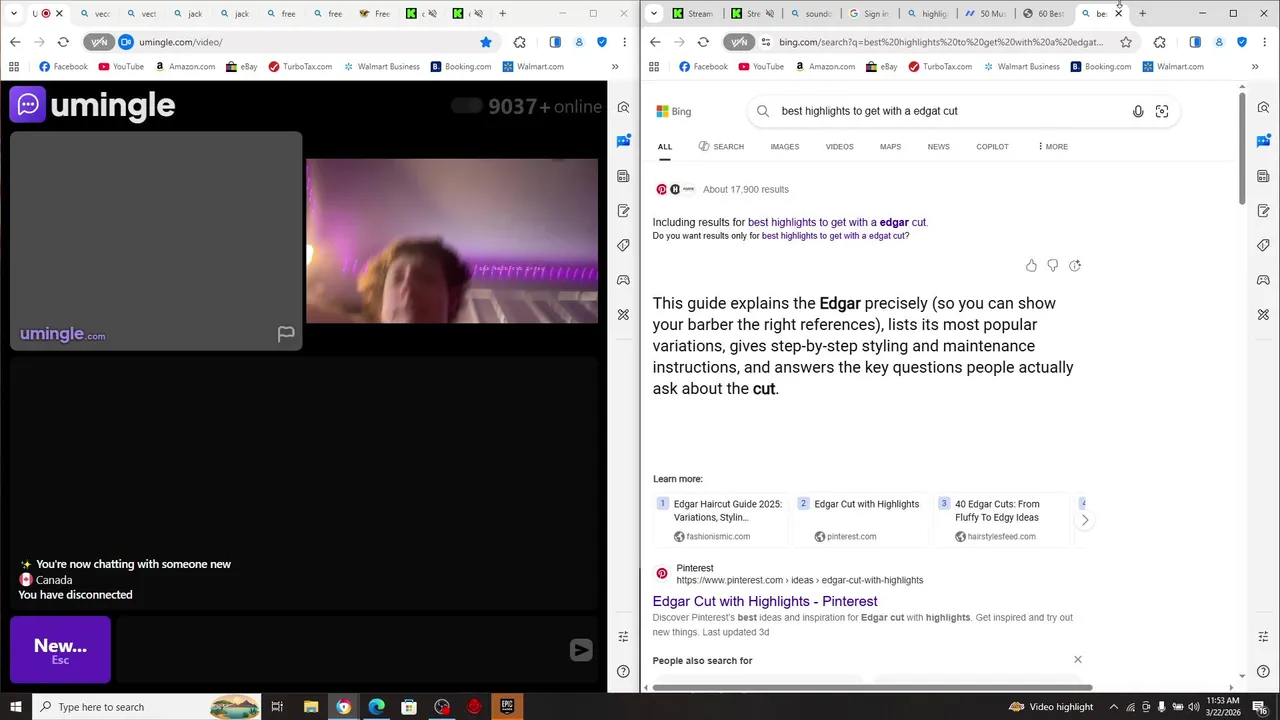Expand Bing MORE search options
This screenshot has height=720, width=1280.
click(x=1052, y=147)
